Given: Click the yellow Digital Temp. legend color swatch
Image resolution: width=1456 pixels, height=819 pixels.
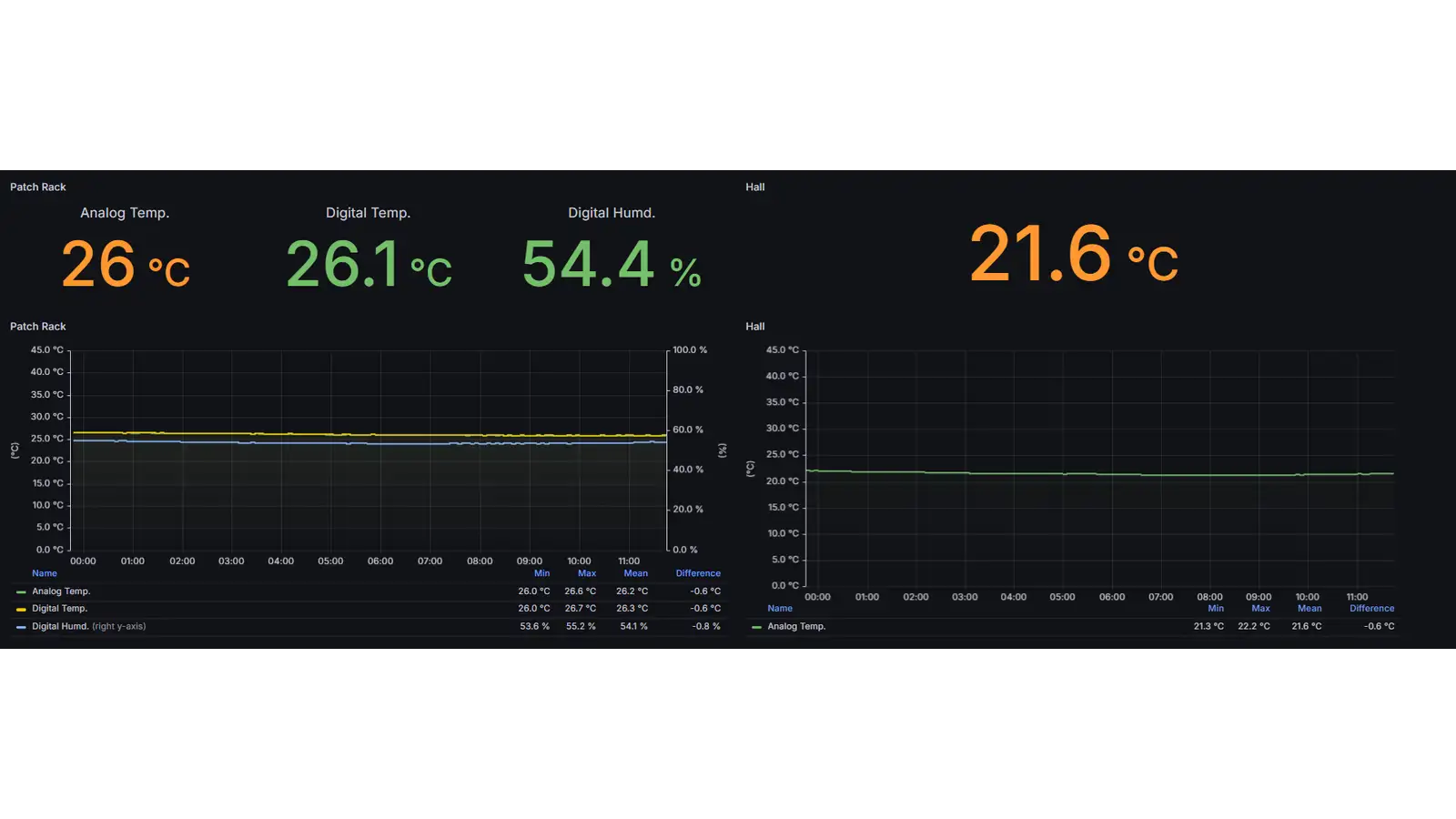Looking at the screenshot, I should pyautogui.click(x=21, y=609).
